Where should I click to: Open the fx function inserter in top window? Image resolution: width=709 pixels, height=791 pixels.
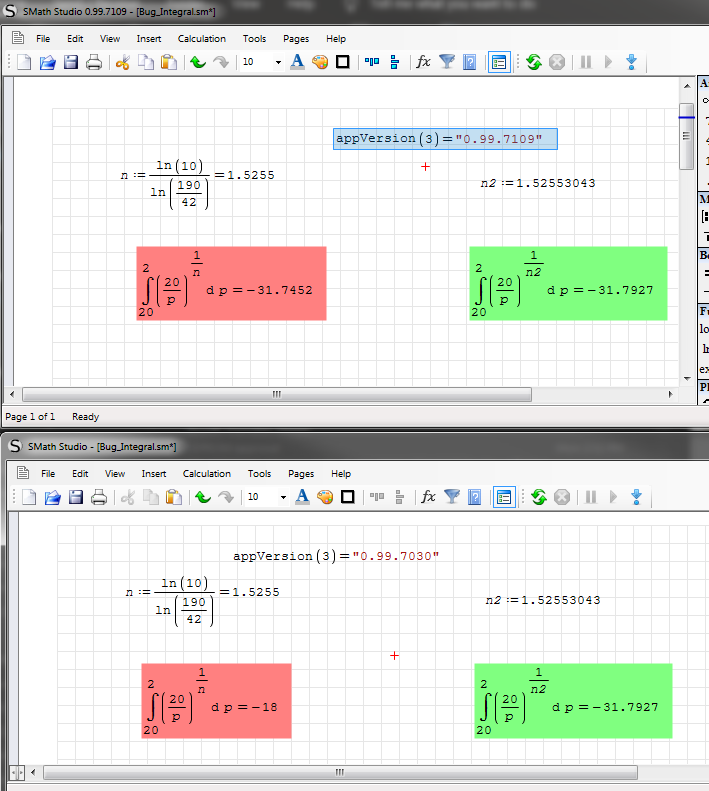pos(423,62)
